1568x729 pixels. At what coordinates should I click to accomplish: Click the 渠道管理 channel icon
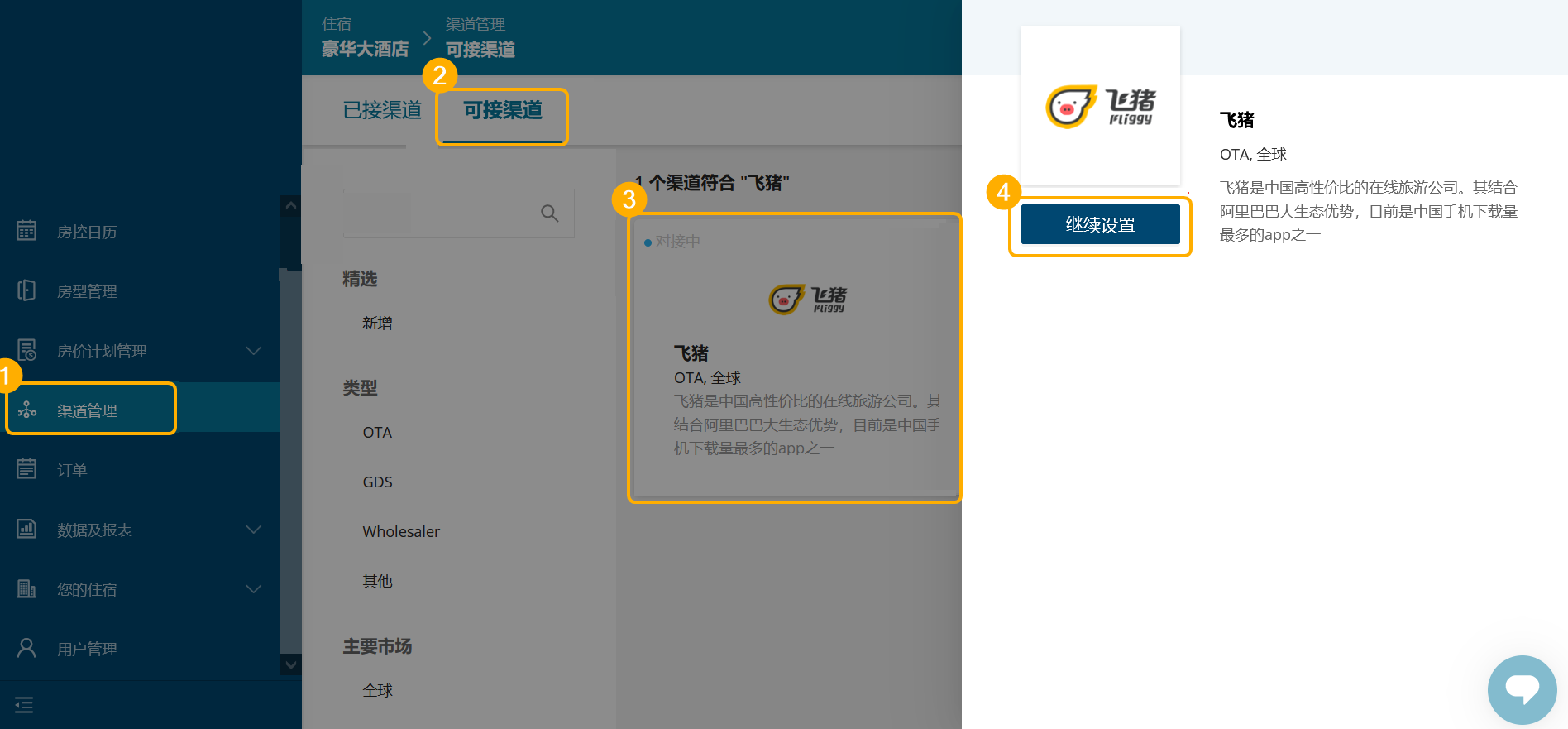click(x=26, y=410)
